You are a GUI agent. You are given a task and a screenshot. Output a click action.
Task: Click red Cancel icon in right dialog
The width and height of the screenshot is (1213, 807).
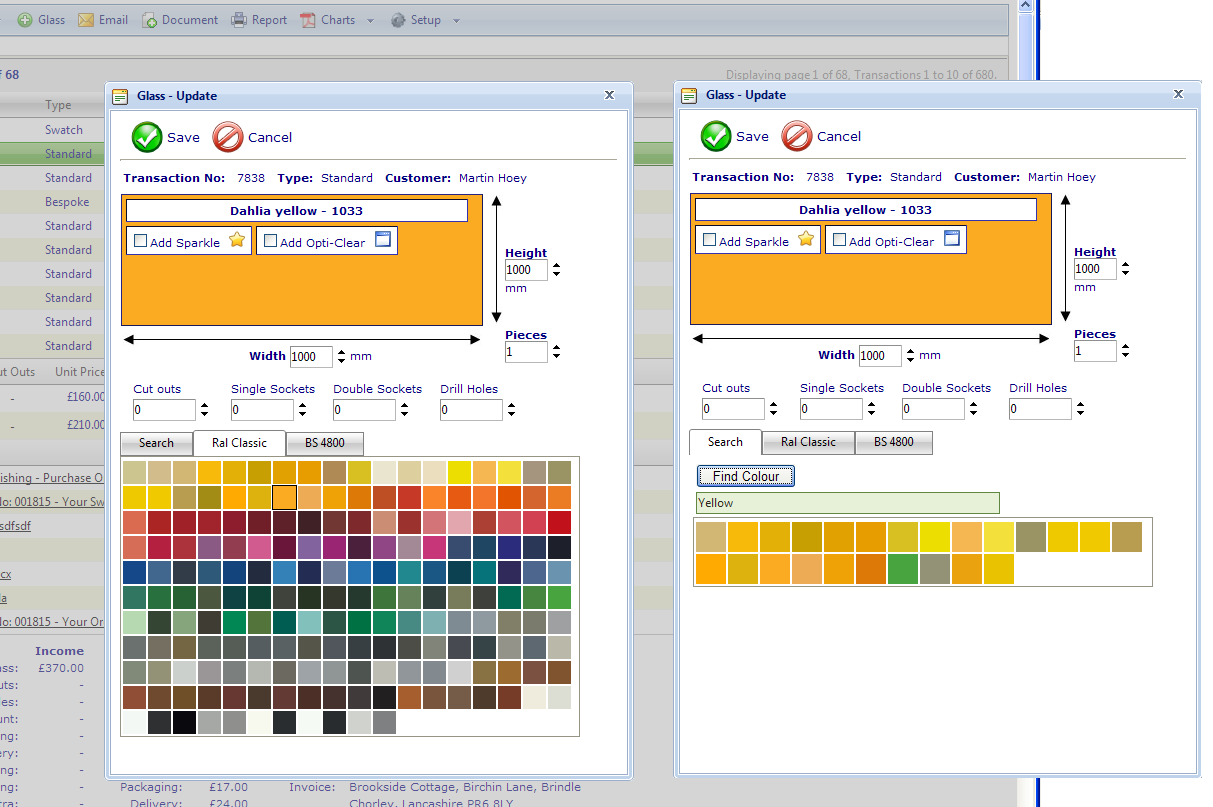tap(796, 136)
